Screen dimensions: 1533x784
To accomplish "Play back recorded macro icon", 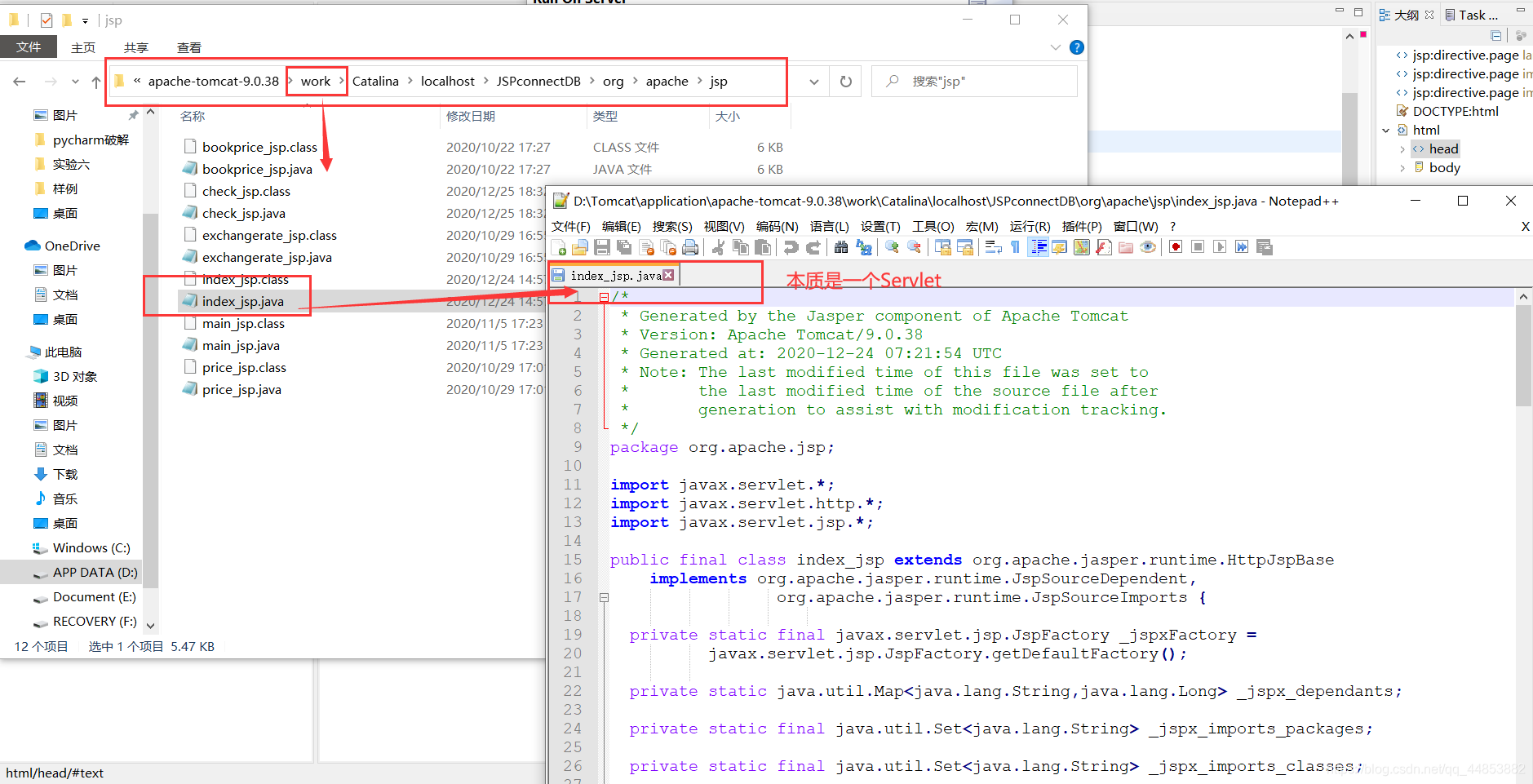I will pos(1220,247).
